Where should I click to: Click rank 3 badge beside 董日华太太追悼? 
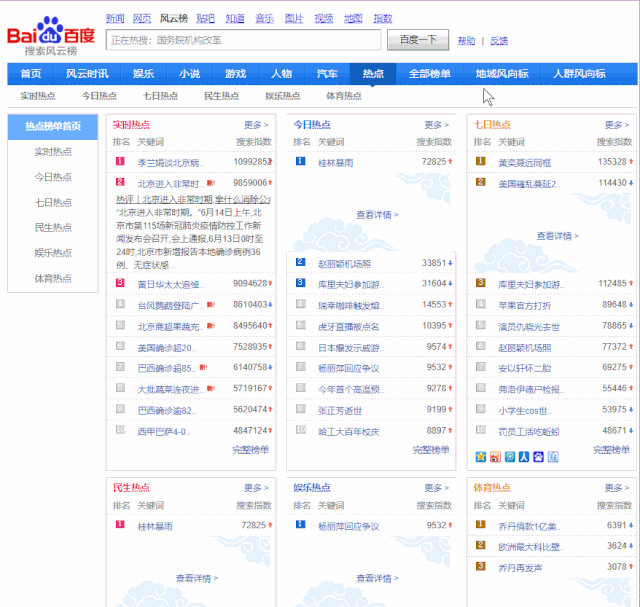point(120,282)
